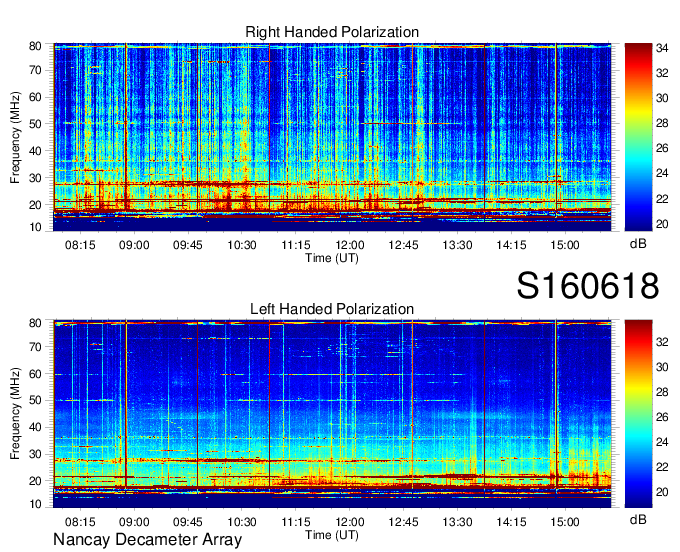
Task: Click the dB unit label under Left Handed color bar
Action: 638,519
